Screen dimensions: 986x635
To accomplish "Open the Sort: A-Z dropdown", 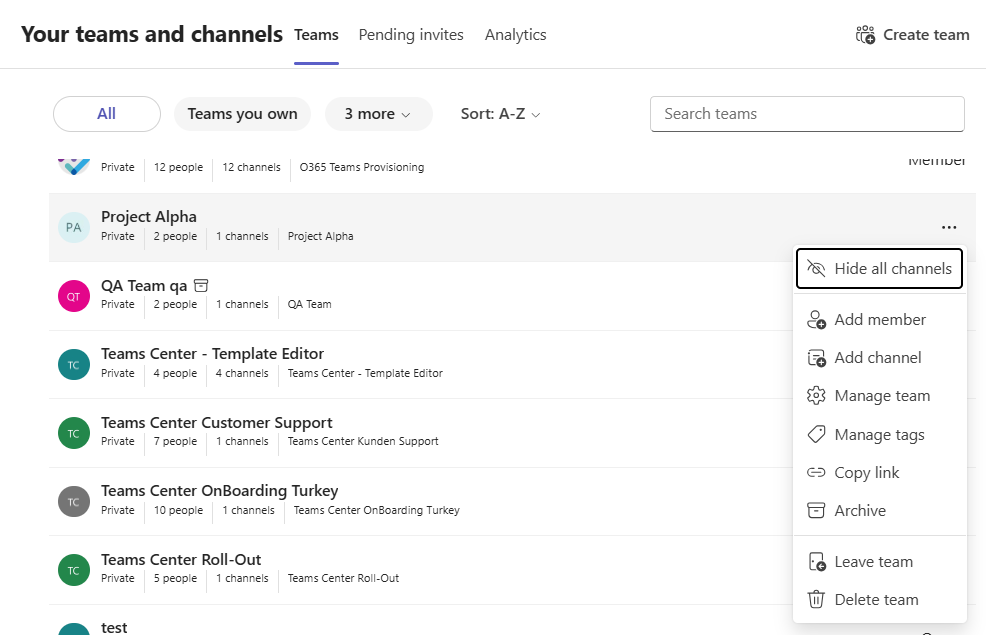I will point(501,114).
